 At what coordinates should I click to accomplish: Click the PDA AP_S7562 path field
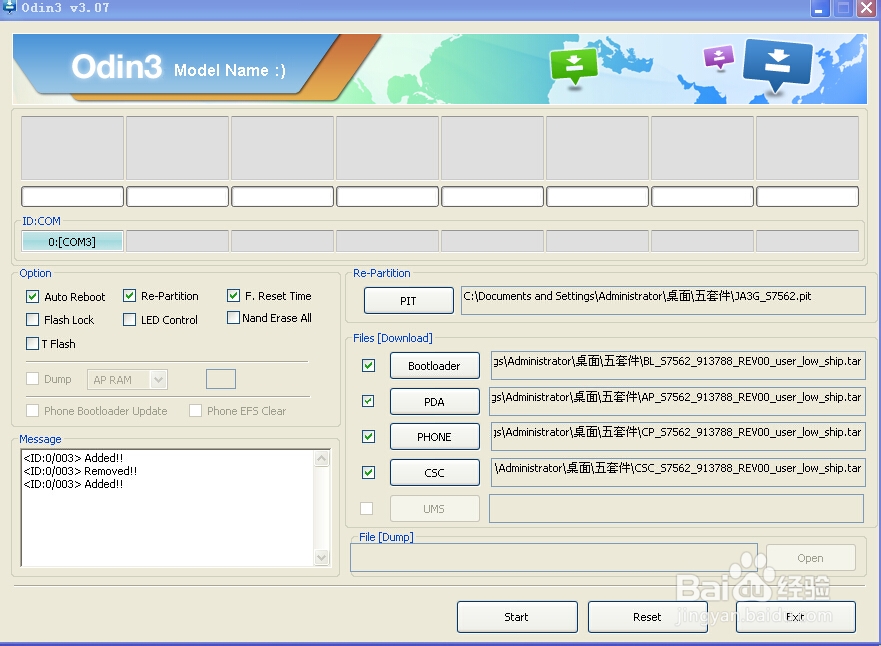pyautogui.click(x=678, y=402)
